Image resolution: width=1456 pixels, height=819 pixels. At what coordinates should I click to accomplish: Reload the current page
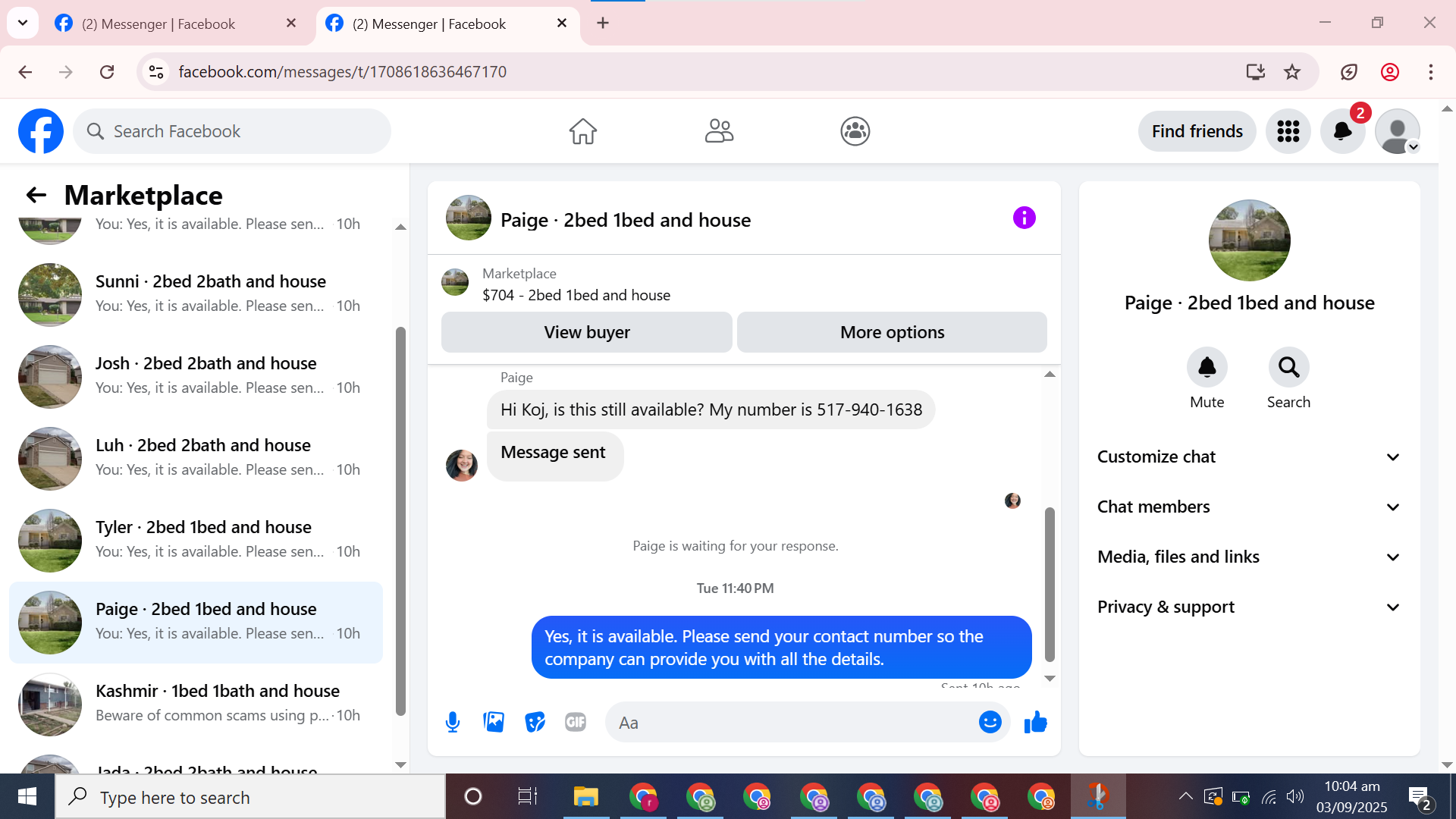coord(107,72)
